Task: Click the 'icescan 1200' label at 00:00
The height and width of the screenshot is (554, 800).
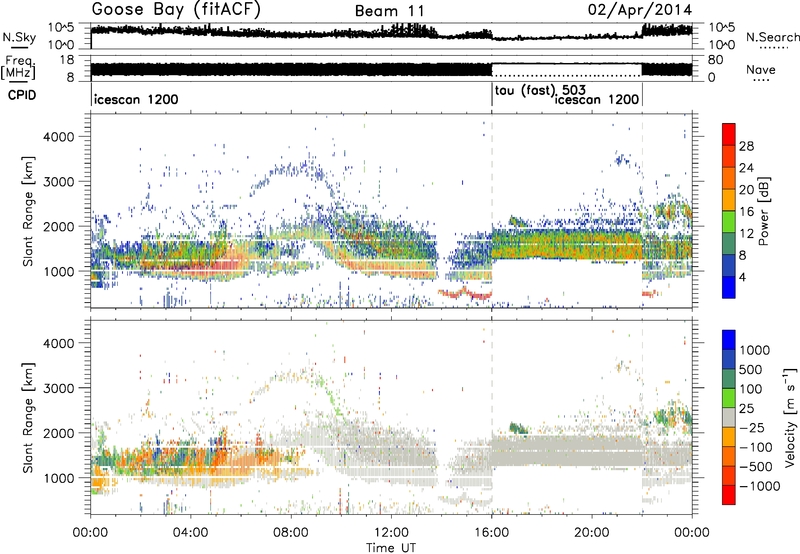Action: point(136,99)
